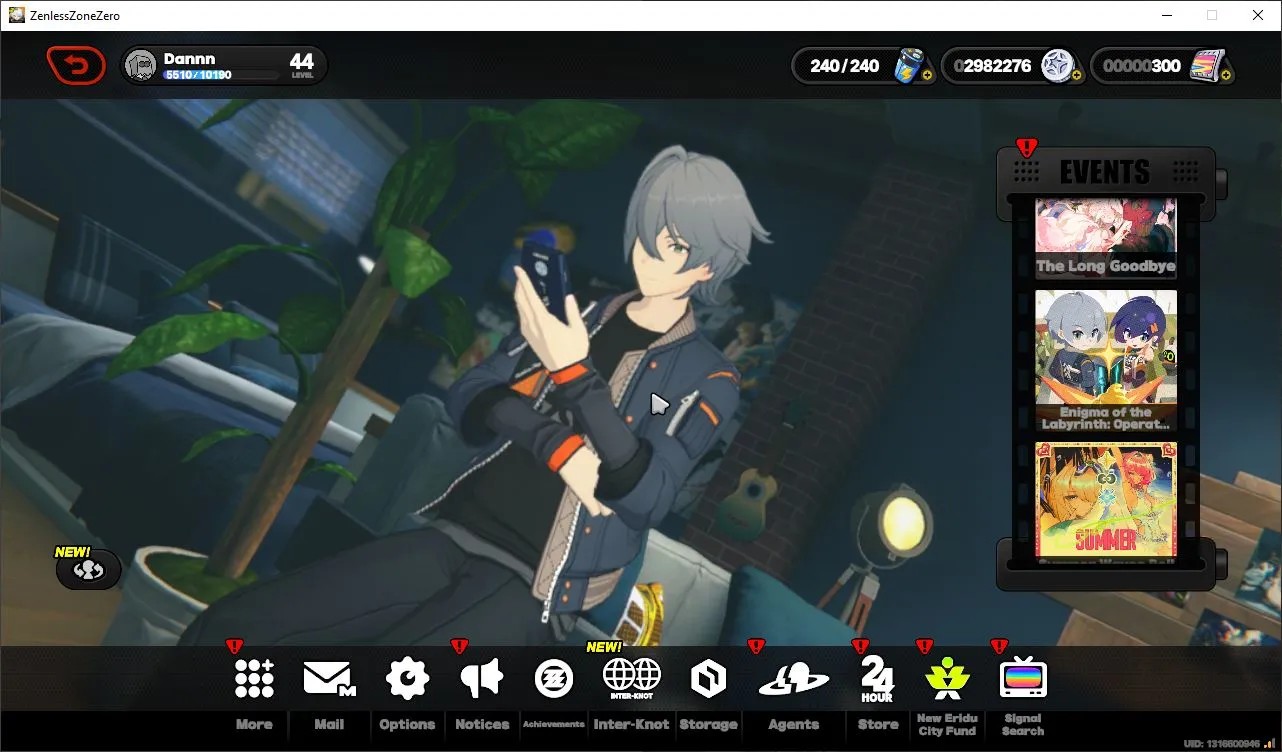Click the Agents text label

point(794,724)
